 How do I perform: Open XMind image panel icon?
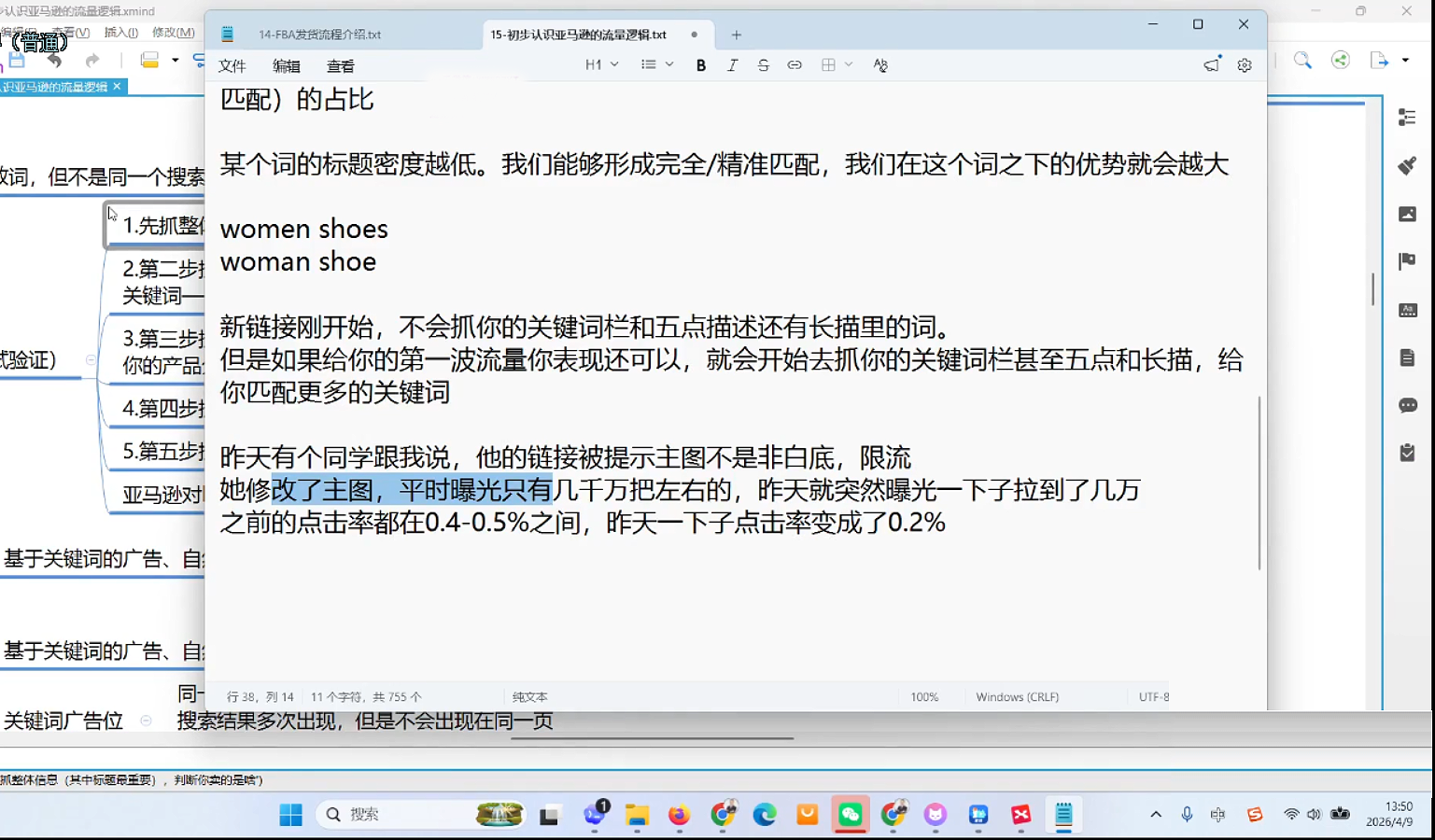1407,214
